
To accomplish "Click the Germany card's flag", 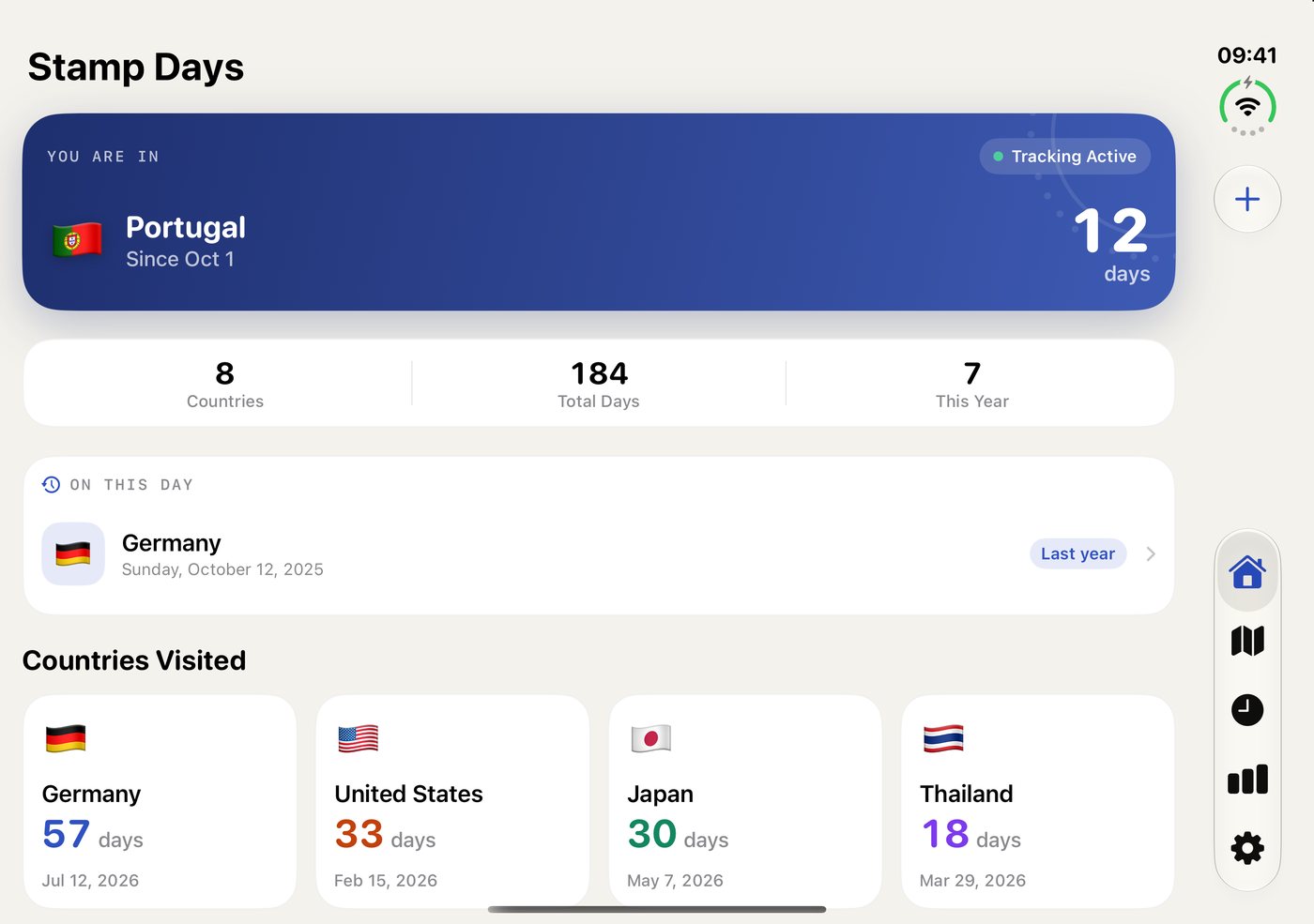I will 66,738.
